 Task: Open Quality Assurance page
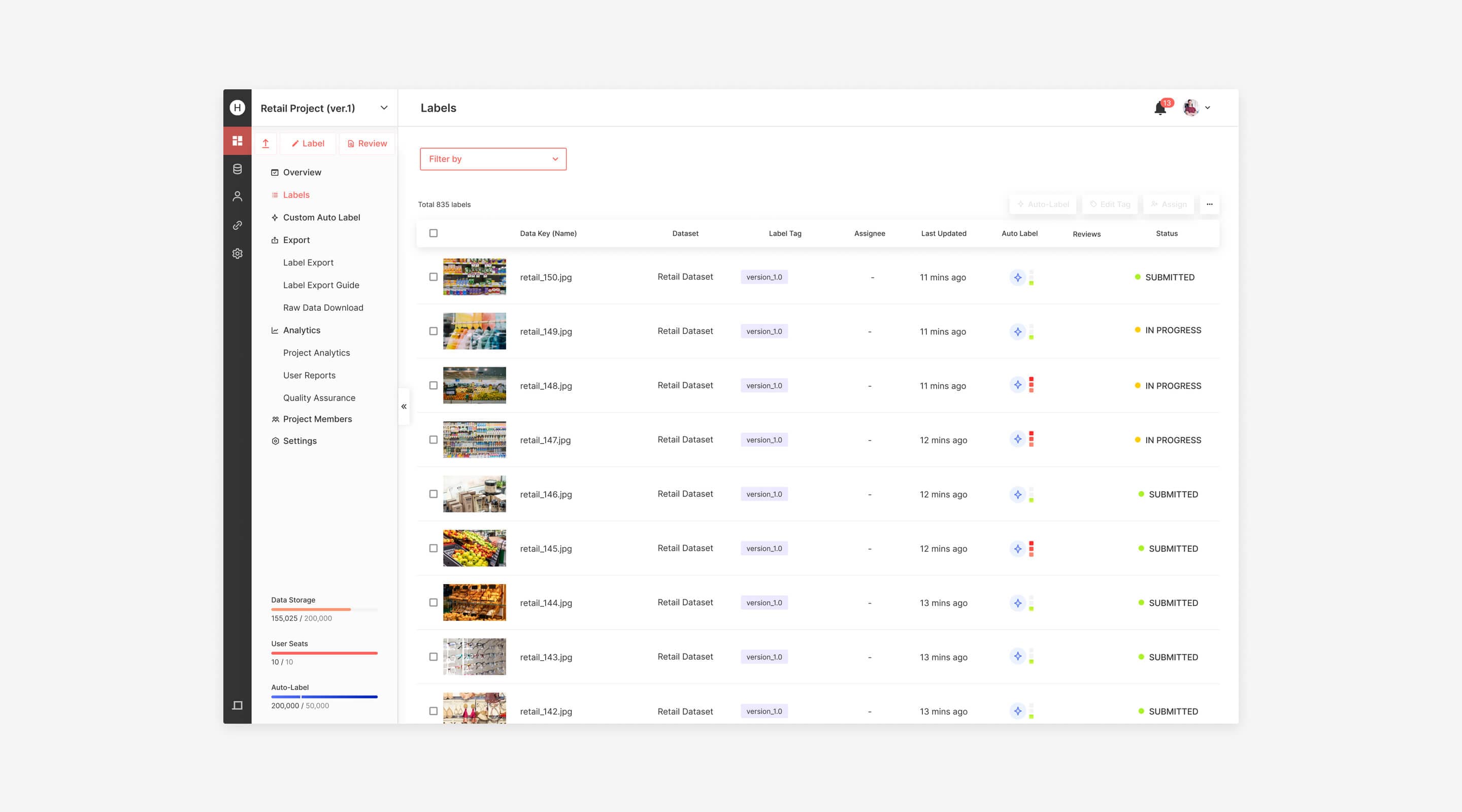pos(319,398)
